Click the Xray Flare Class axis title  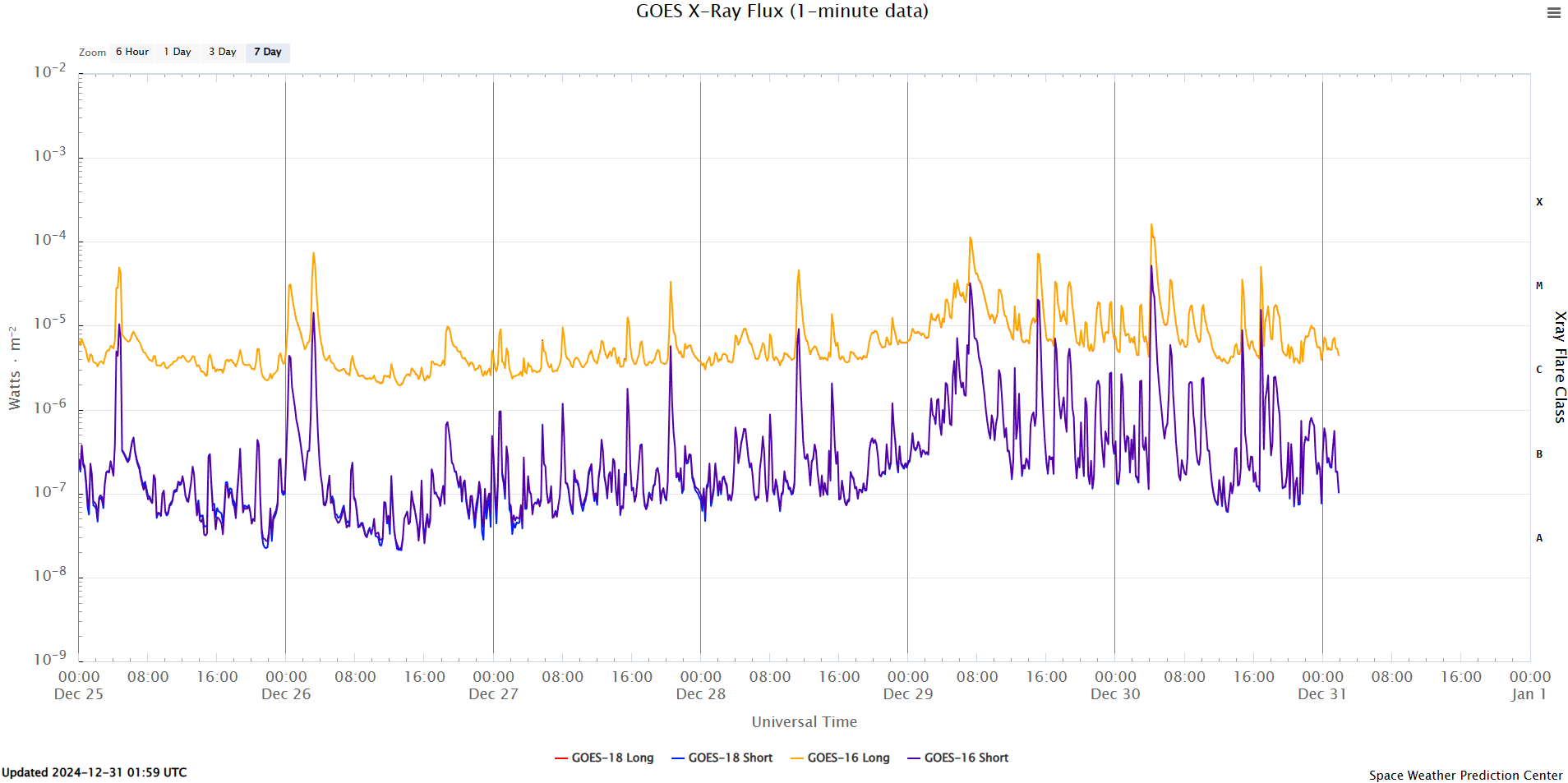coord(1559,367)
